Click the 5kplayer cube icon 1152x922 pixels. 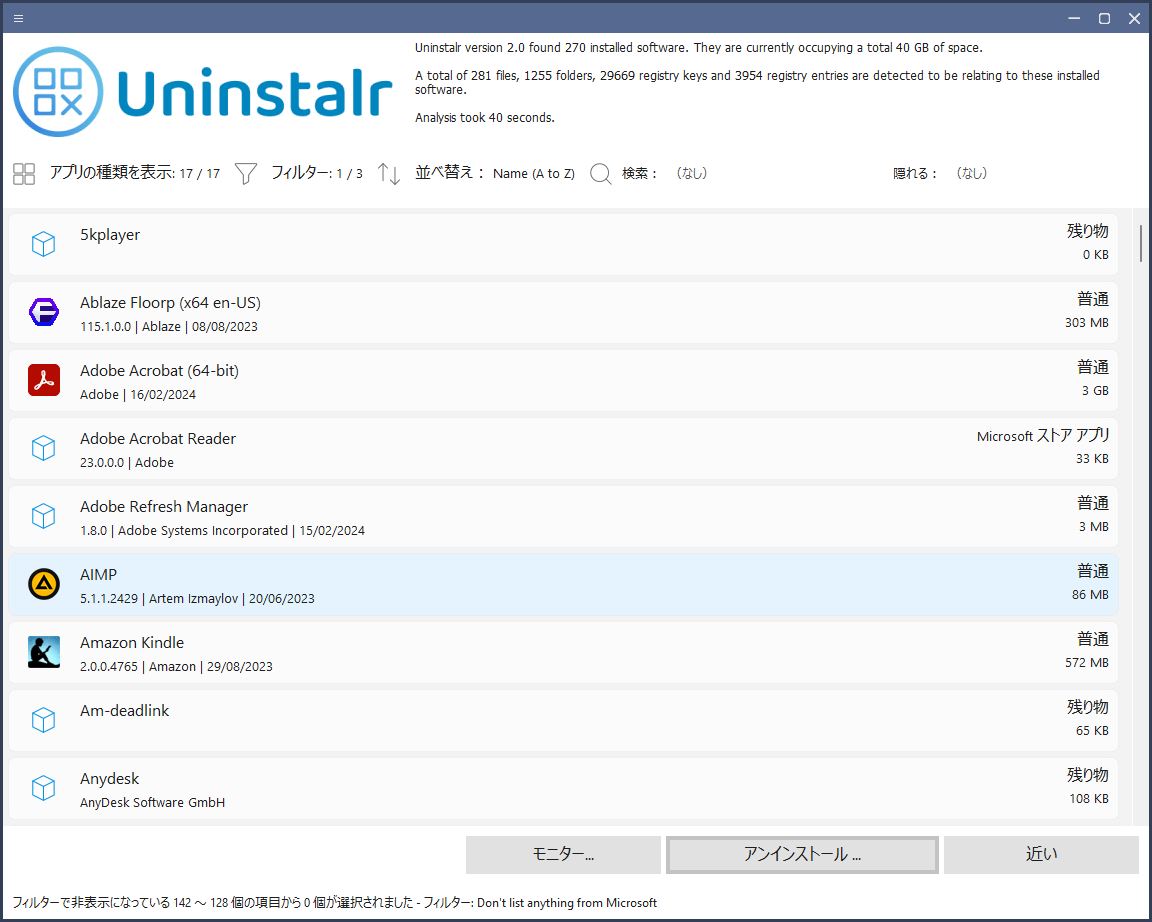point(43,244)
